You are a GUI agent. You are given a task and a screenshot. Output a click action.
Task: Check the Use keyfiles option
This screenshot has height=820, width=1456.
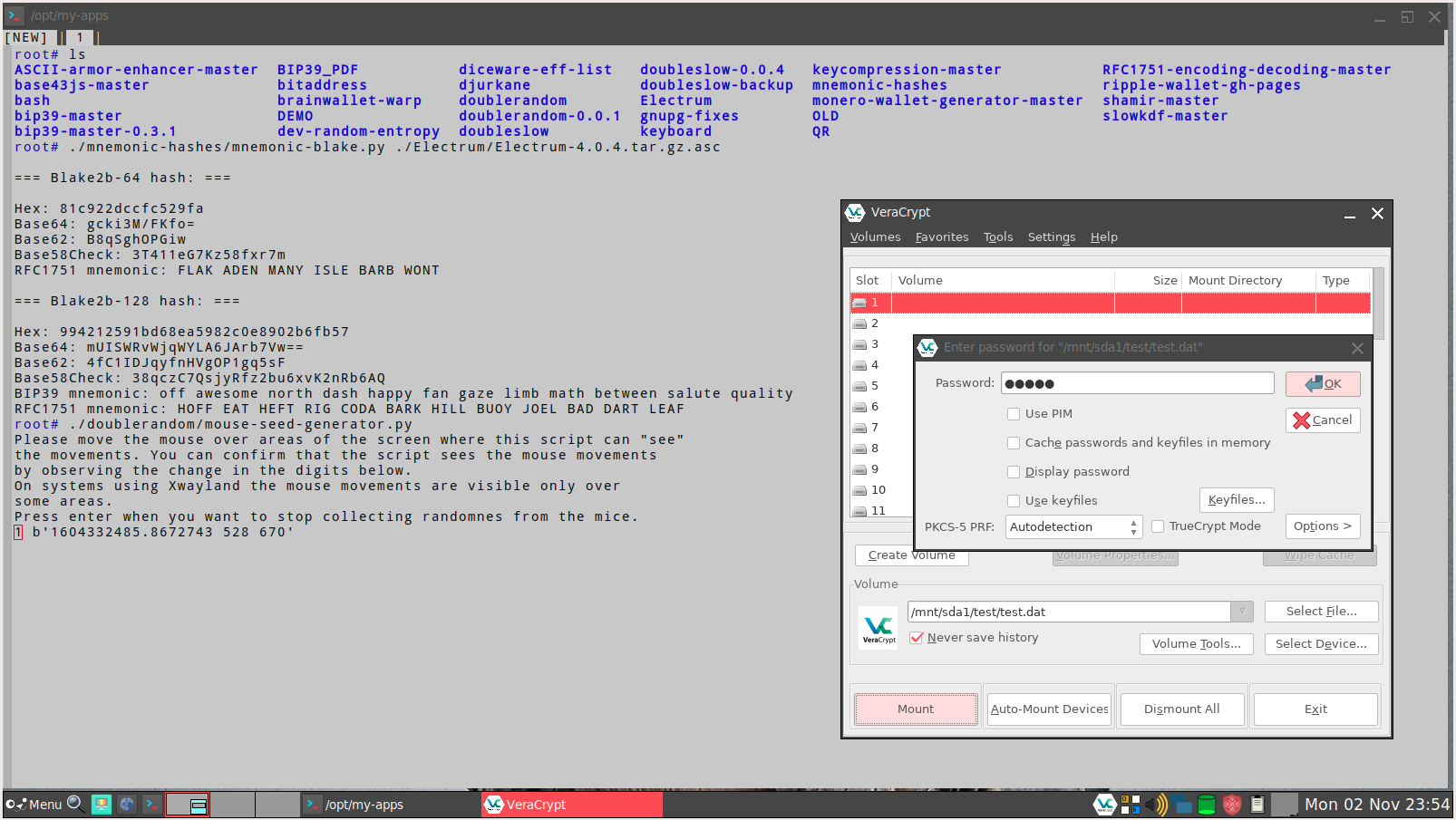[x=1014, y=501]
